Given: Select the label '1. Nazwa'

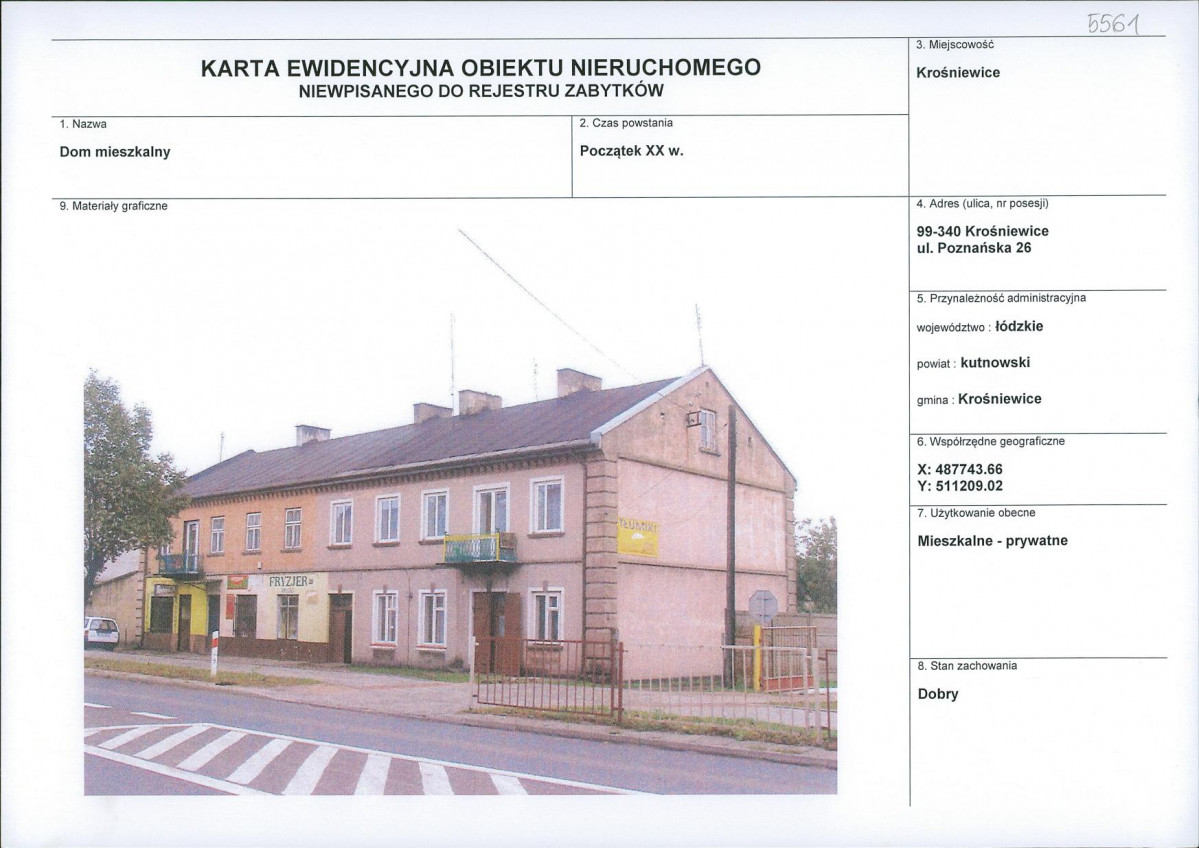Looking at the screenshot, I should pyautogui.click(x=83, y=124).
